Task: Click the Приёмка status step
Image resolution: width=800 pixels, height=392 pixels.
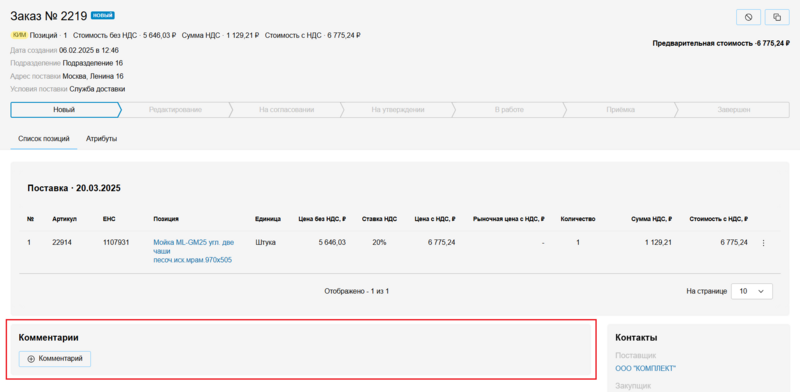Action: click(x=620, y=110)
